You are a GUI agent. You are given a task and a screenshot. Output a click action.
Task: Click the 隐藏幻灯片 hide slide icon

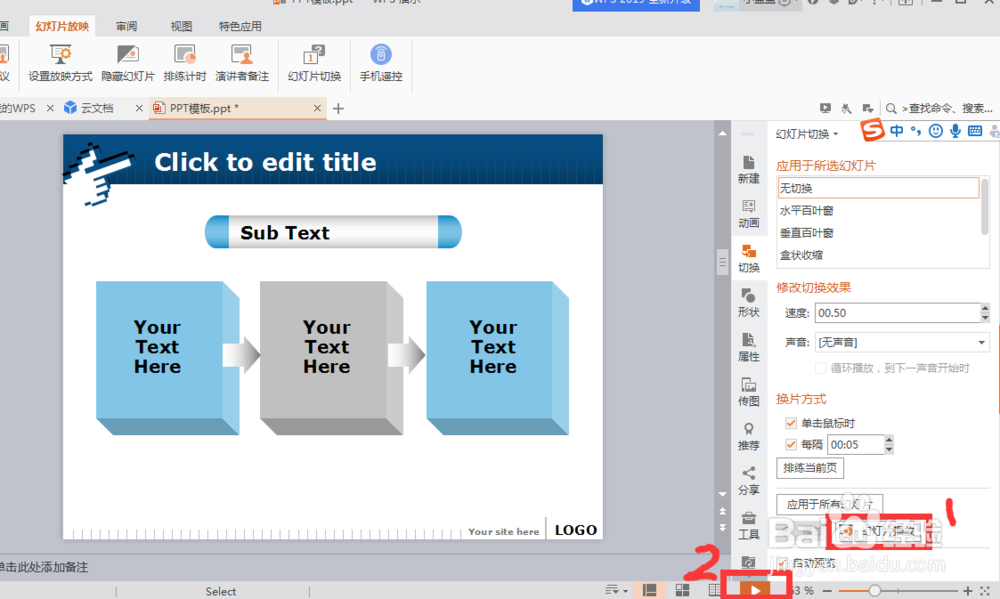pyautogui.click(x=128, y=63)
